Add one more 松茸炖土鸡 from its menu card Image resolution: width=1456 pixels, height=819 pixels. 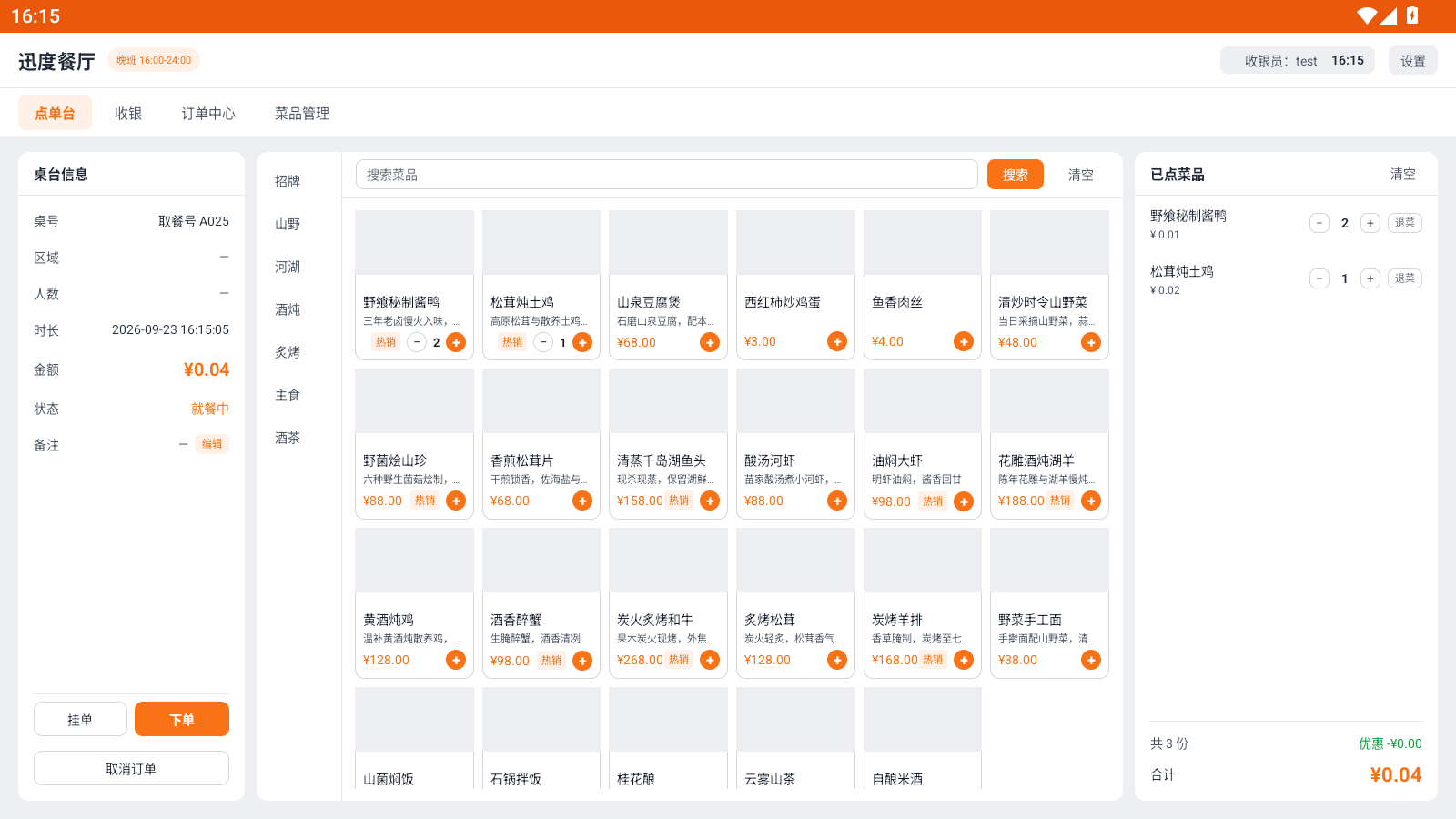pos(582,342)
